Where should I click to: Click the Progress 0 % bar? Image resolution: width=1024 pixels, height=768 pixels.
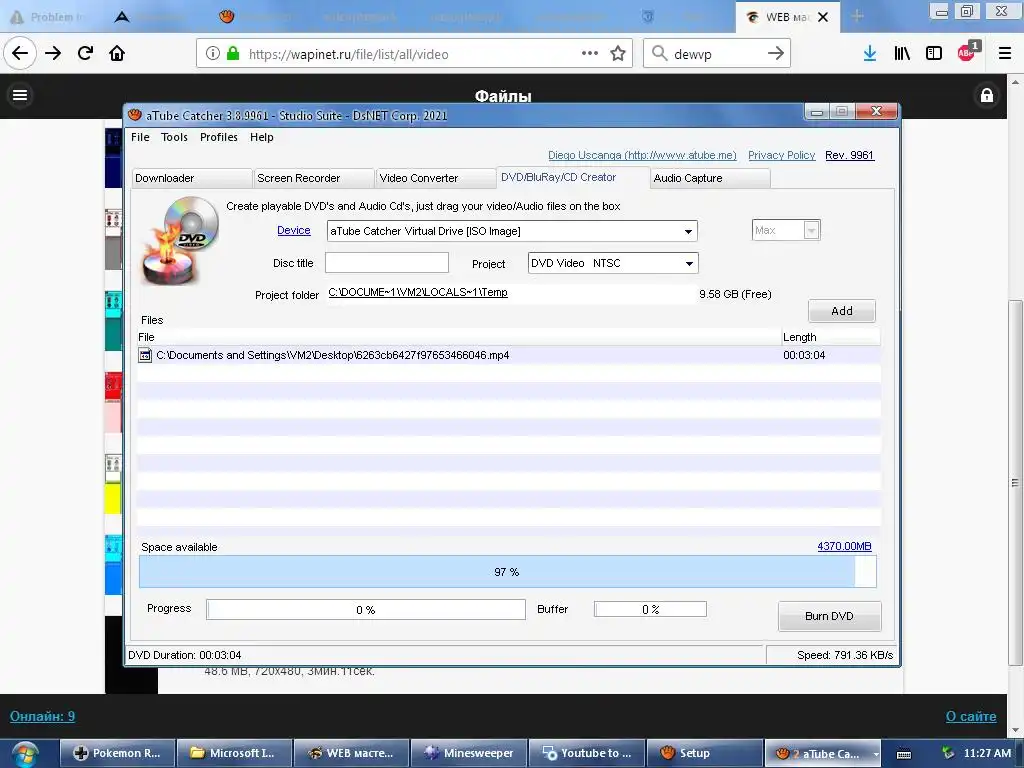(x=366, y=610)
